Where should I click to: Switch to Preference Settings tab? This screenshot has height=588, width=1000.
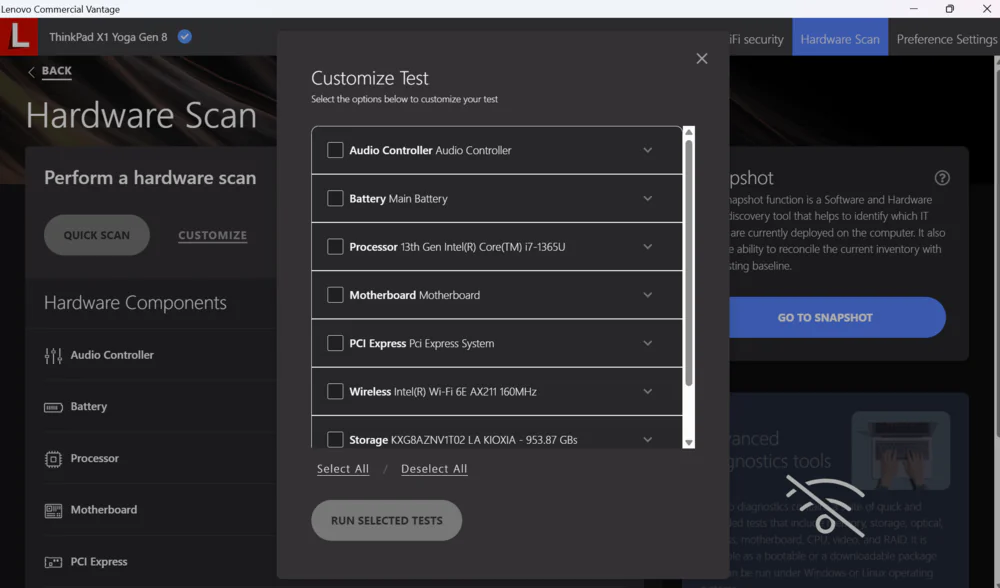946,39
